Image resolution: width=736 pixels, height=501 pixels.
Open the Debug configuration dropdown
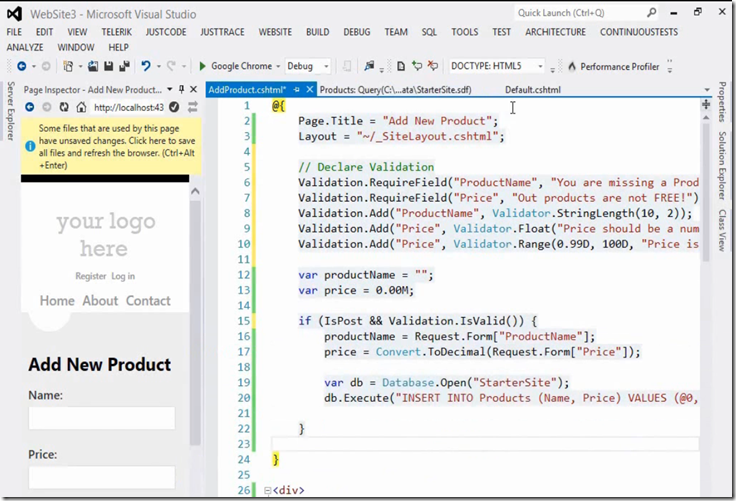coord(326,66)
